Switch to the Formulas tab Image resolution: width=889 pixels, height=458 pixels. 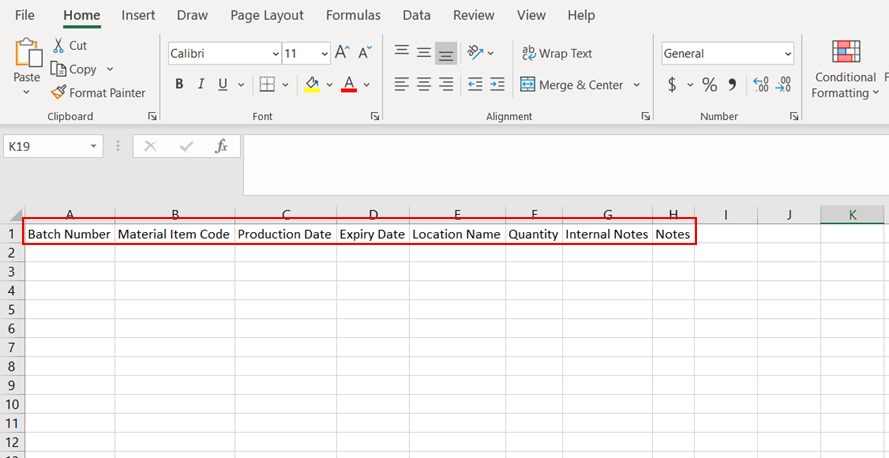coord(353,15)
